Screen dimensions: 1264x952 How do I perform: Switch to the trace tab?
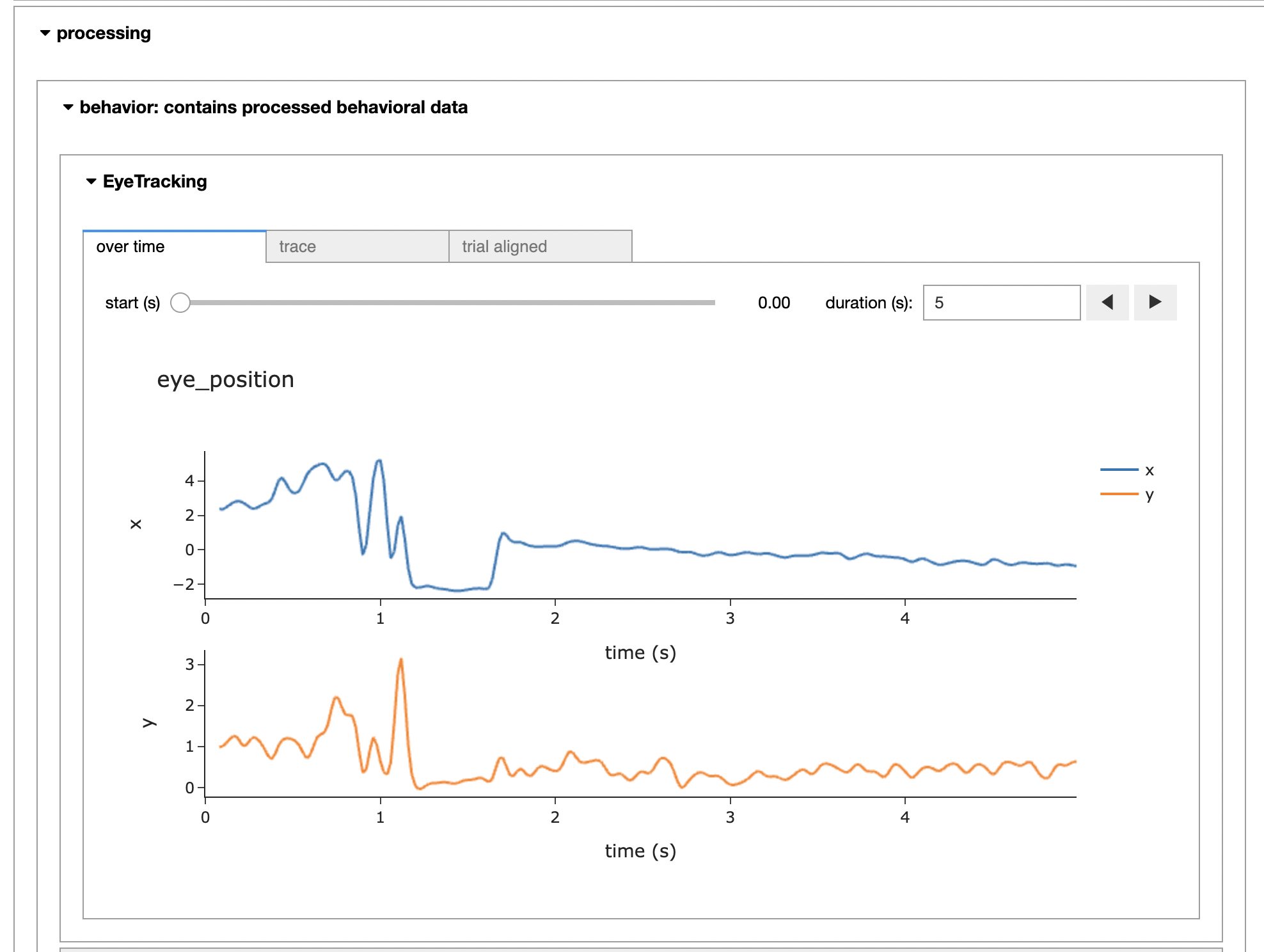[357, 246]
